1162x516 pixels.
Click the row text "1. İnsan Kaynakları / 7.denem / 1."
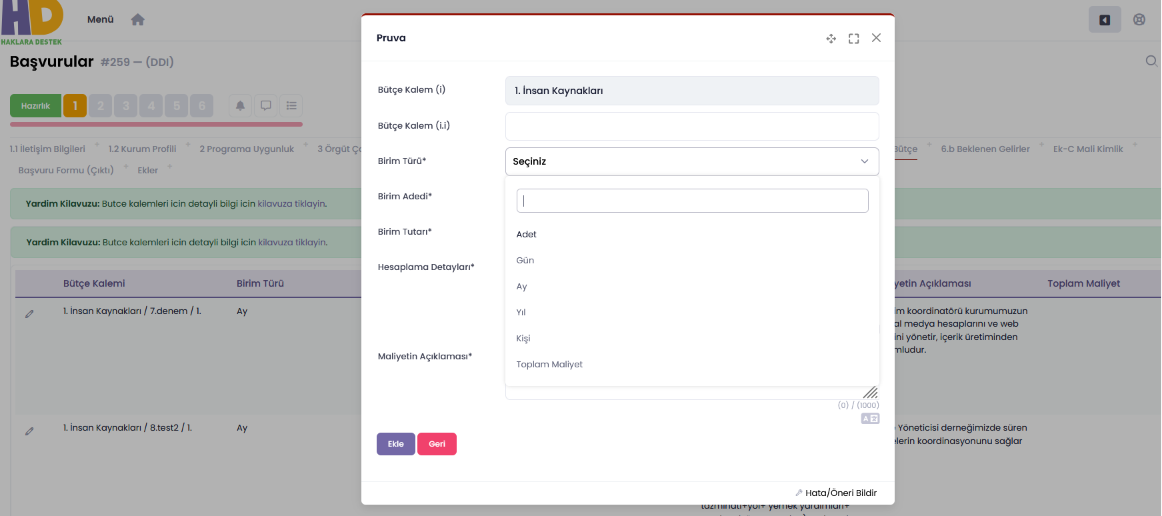(x=133, y=311)
